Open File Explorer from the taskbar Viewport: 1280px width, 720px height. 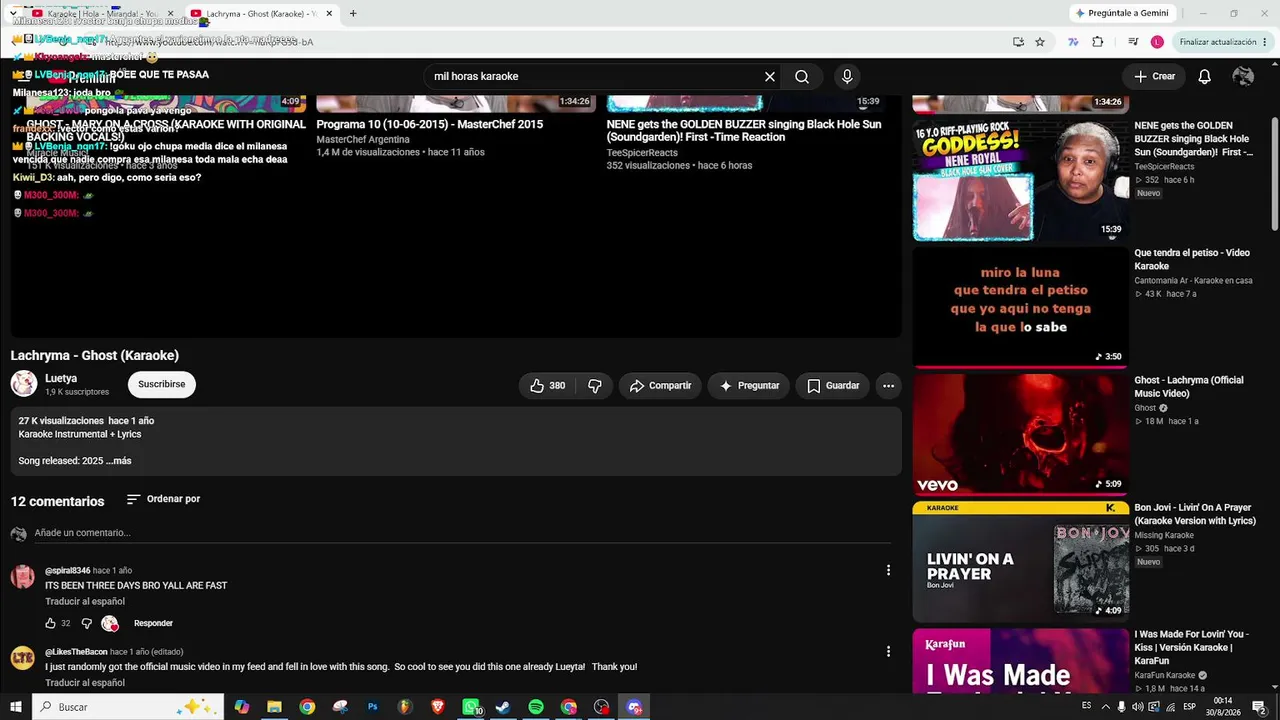pyautogui.click(x=274, y=707)
